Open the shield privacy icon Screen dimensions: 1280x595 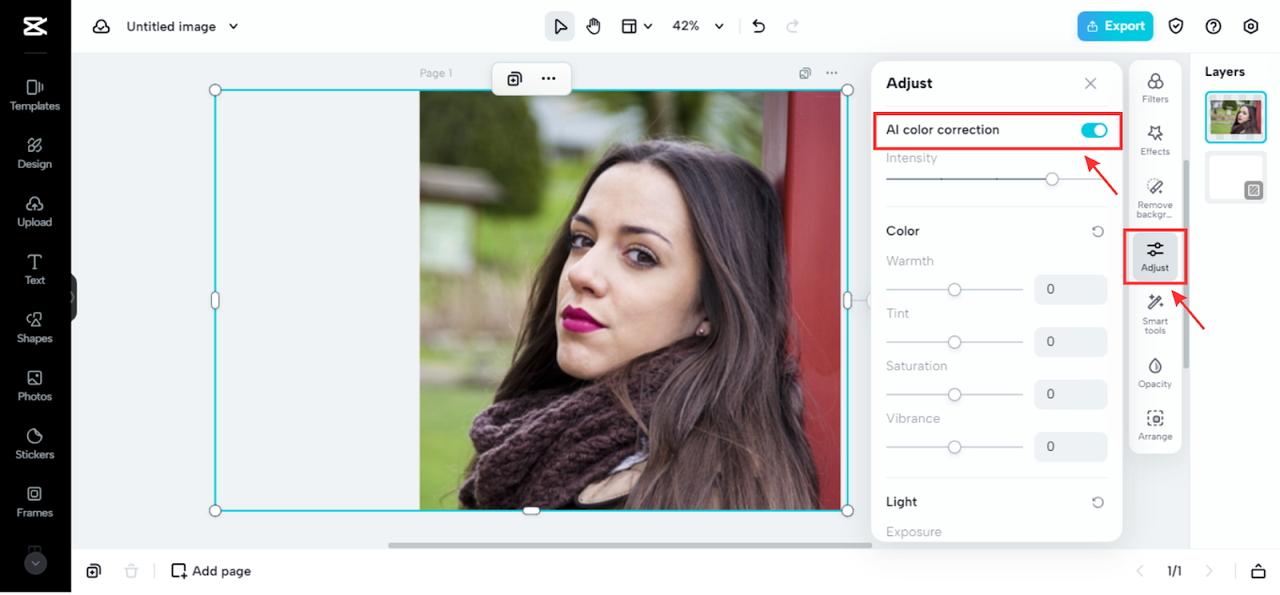click(1177, 27)
